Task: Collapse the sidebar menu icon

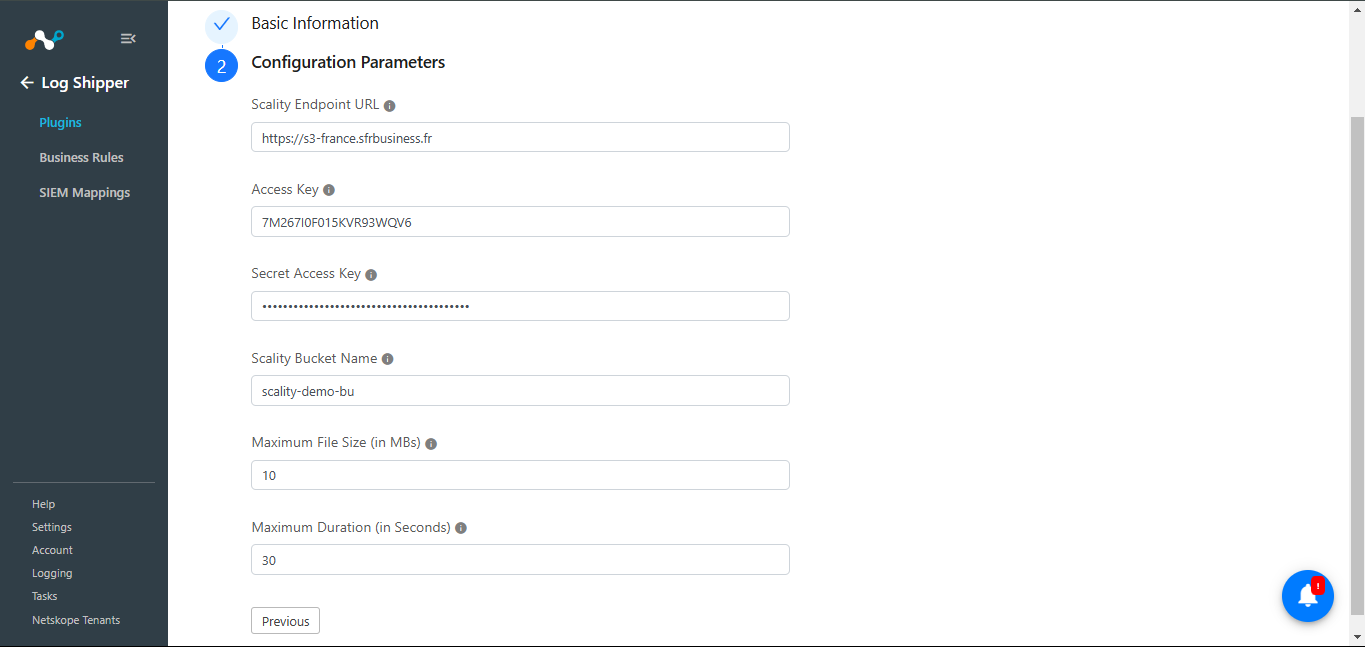Action: (x=128, y=39)
